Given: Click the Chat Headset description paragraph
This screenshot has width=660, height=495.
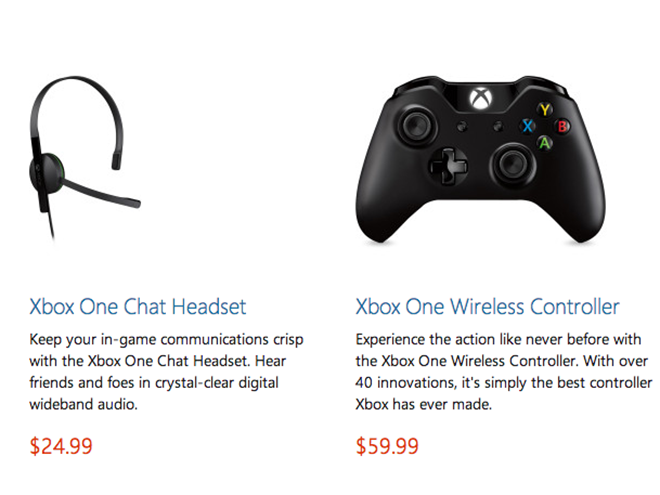Looking at the screenshot, I should [165, 372].
